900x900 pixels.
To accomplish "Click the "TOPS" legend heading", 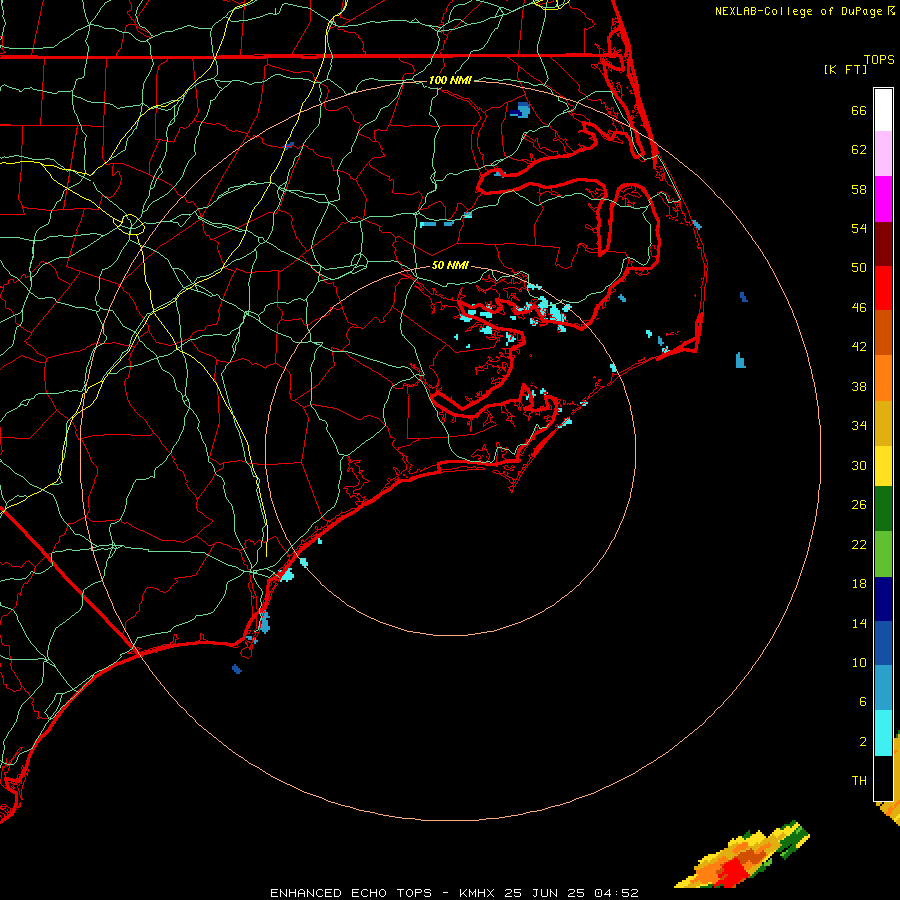I will [x=879, y=59].
